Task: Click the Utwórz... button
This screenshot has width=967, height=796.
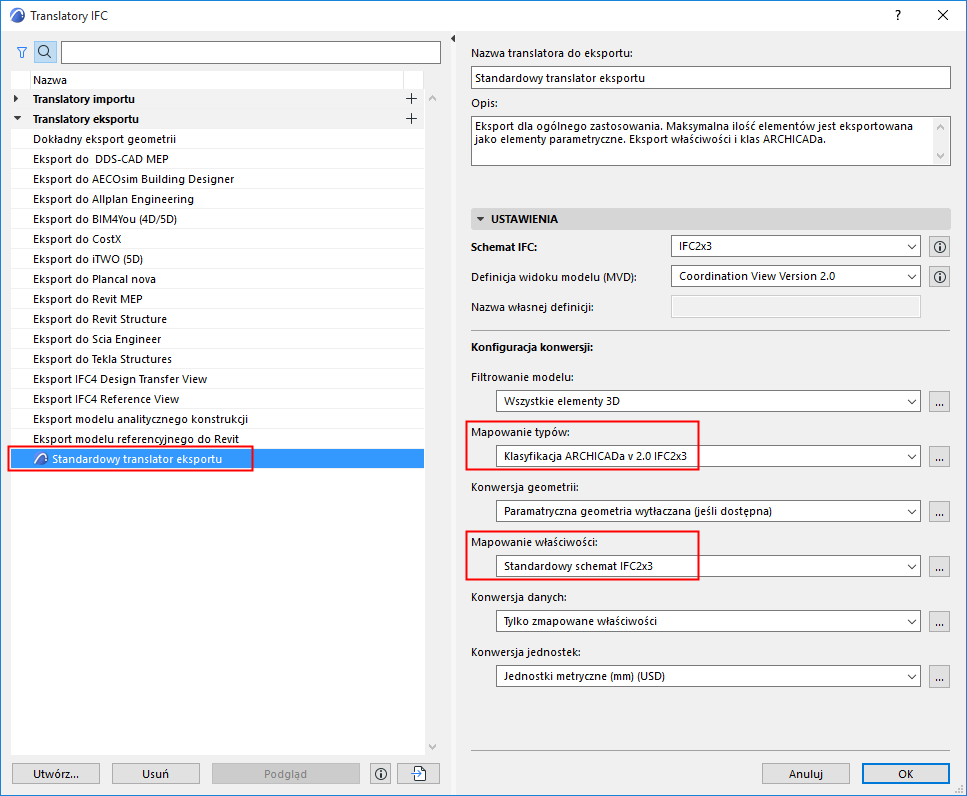Action: coord(56,774)
